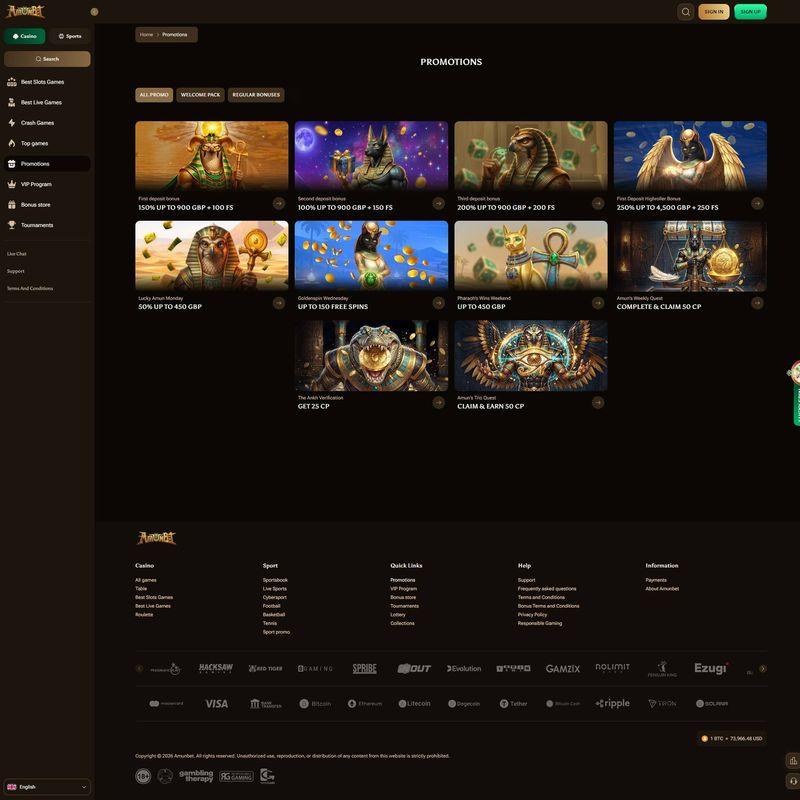This screenshot has width=800, height=800.
Task: Click arrow icon on Third deposit bonus
Action: pyautogui.click(x=598, y=204)
